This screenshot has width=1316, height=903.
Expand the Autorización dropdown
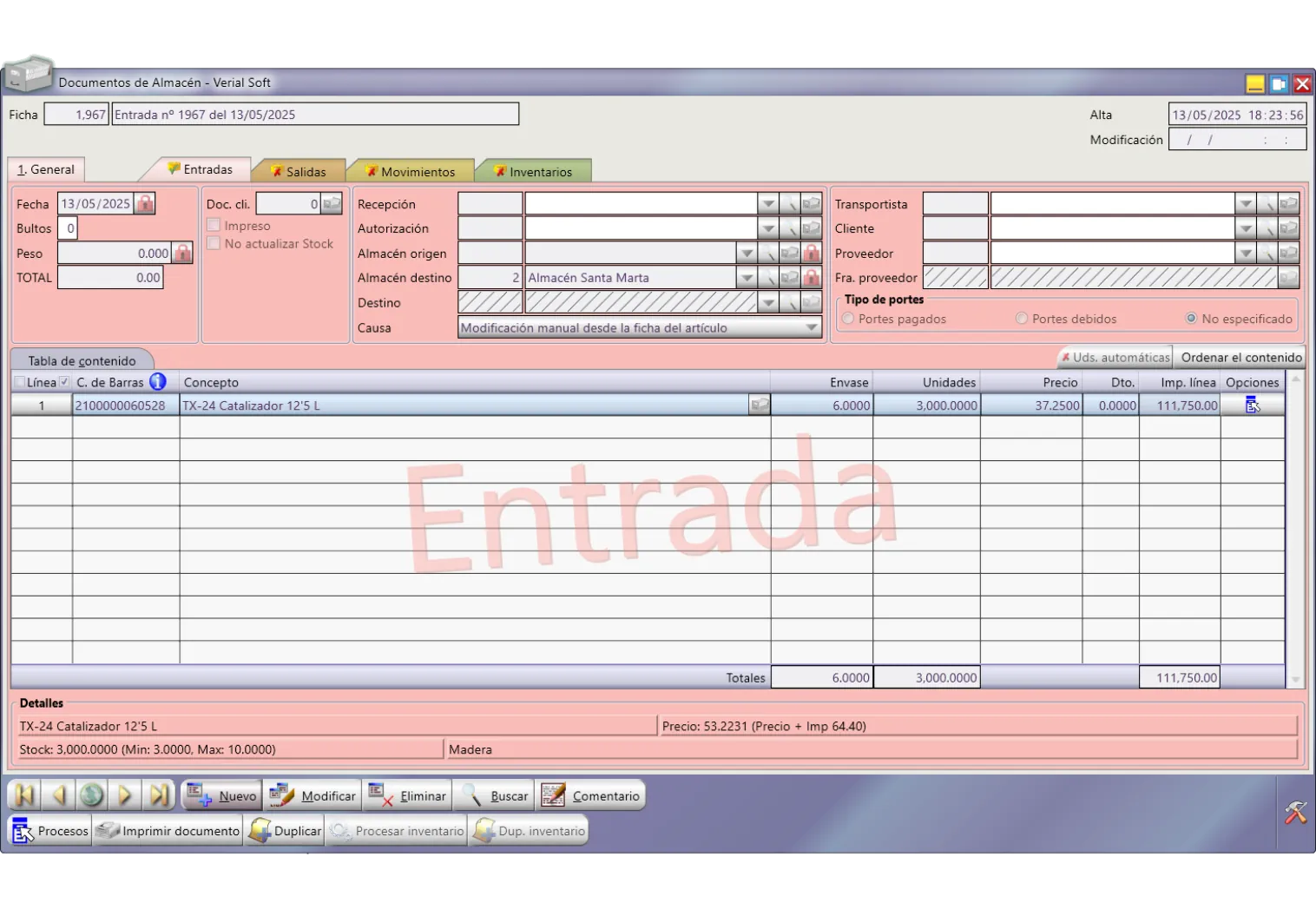768,228
